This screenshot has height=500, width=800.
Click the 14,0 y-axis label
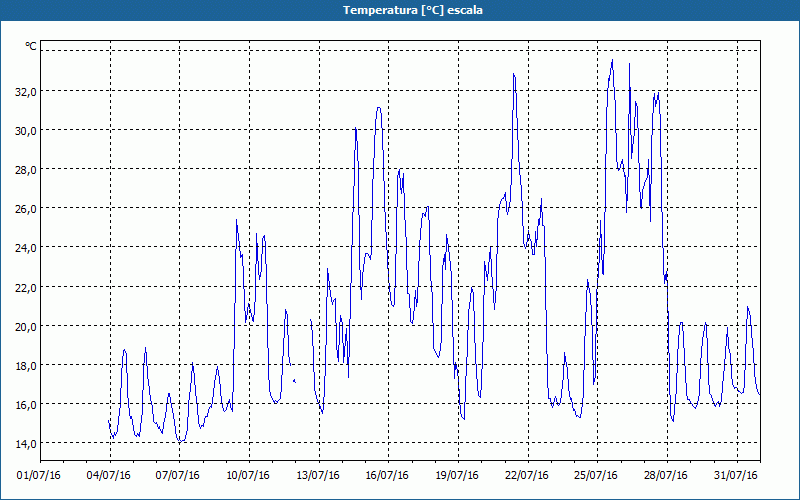(x=24, y=443)
